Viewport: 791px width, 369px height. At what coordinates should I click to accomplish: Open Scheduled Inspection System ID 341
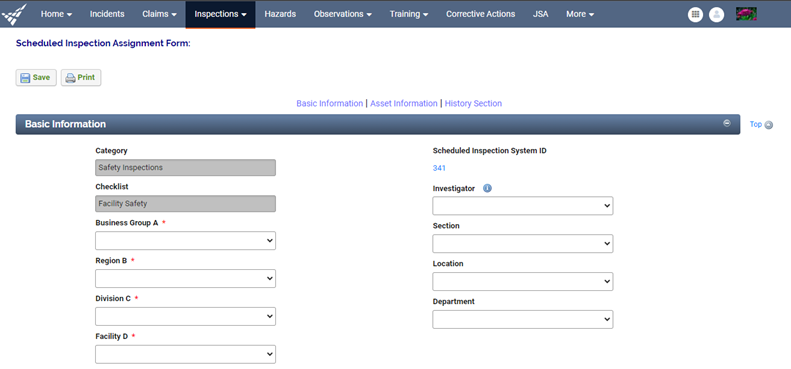point(439,168)
